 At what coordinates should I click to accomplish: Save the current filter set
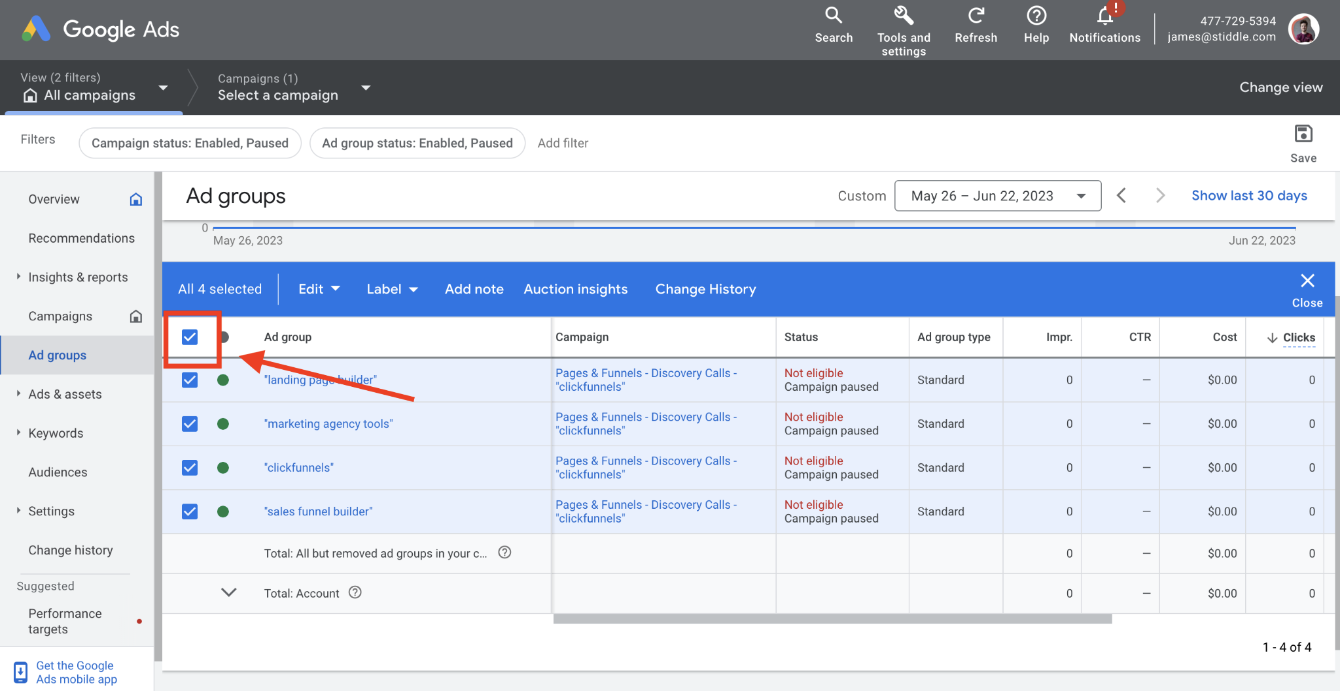pos(1303,143)
